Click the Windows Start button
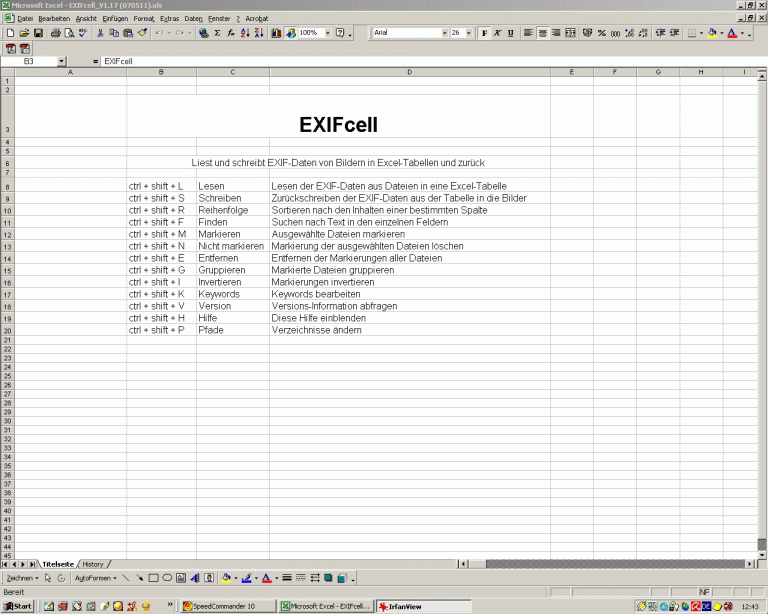This screenshot has height=614, width=768. (18, 606)
